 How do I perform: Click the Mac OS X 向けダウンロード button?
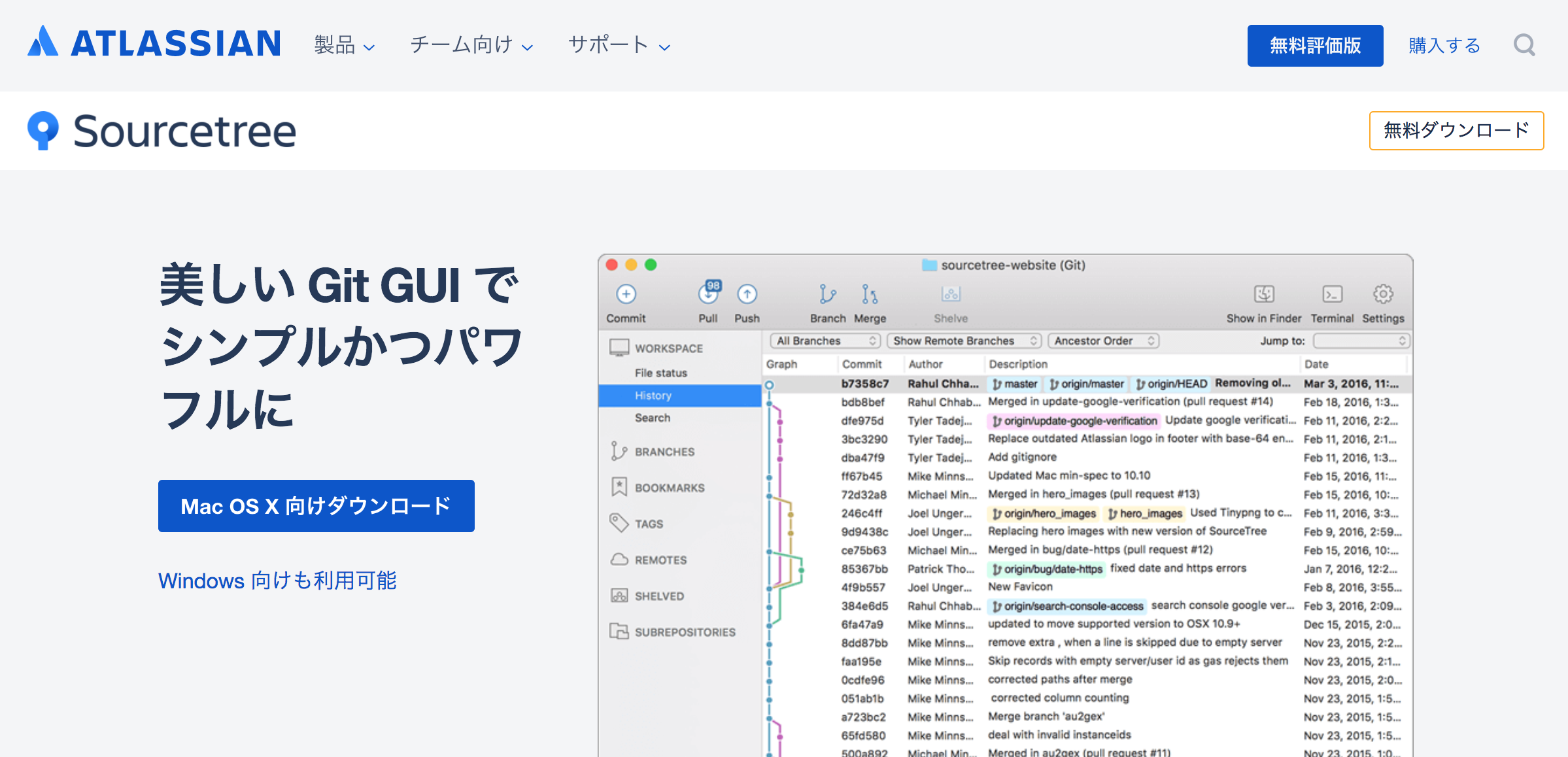(x=316, y=506)
